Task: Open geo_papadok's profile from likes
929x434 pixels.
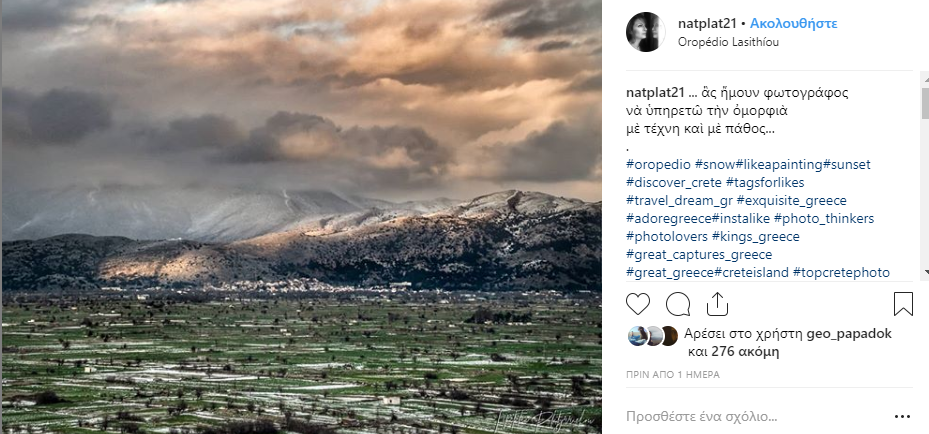Action: [849, 335]
